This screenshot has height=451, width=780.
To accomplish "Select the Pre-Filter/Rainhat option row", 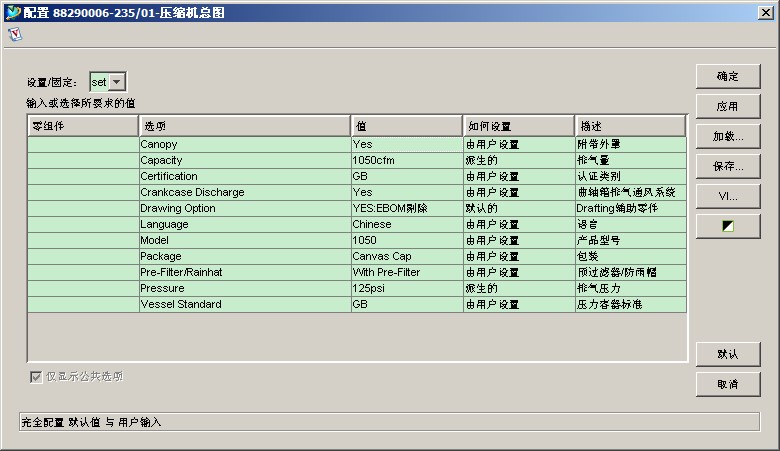I will tap(245, 272).
